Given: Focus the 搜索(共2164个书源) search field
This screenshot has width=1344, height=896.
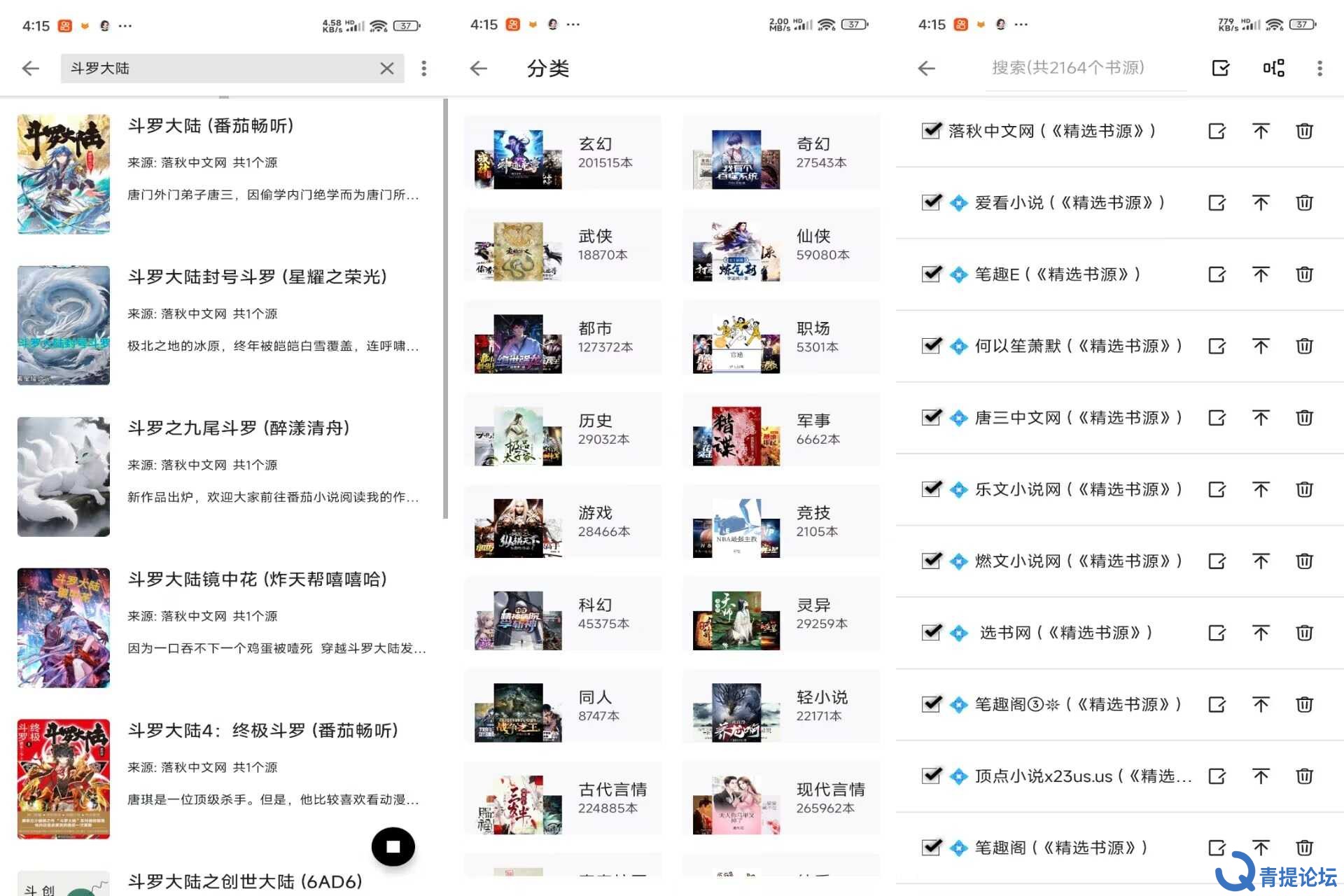Looking at the screenshot, I should coord(1086,69).
